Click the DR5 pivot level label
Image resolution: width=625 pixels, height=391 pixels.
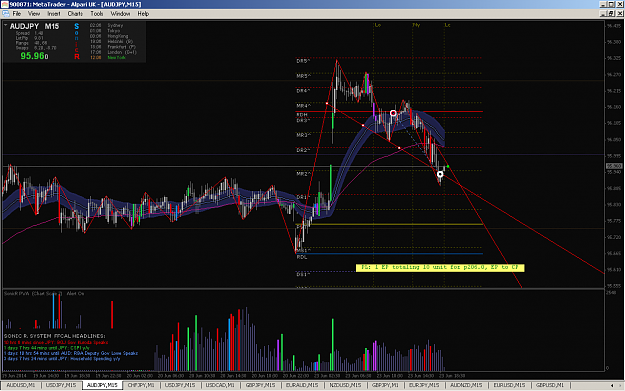[x=303, y=61]
